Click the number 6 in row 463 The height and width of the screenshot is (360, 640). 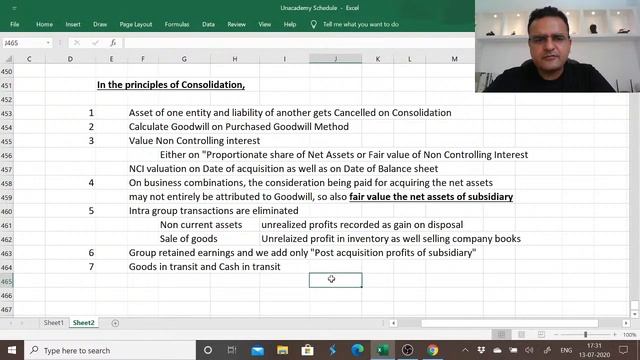coord(91,253)
